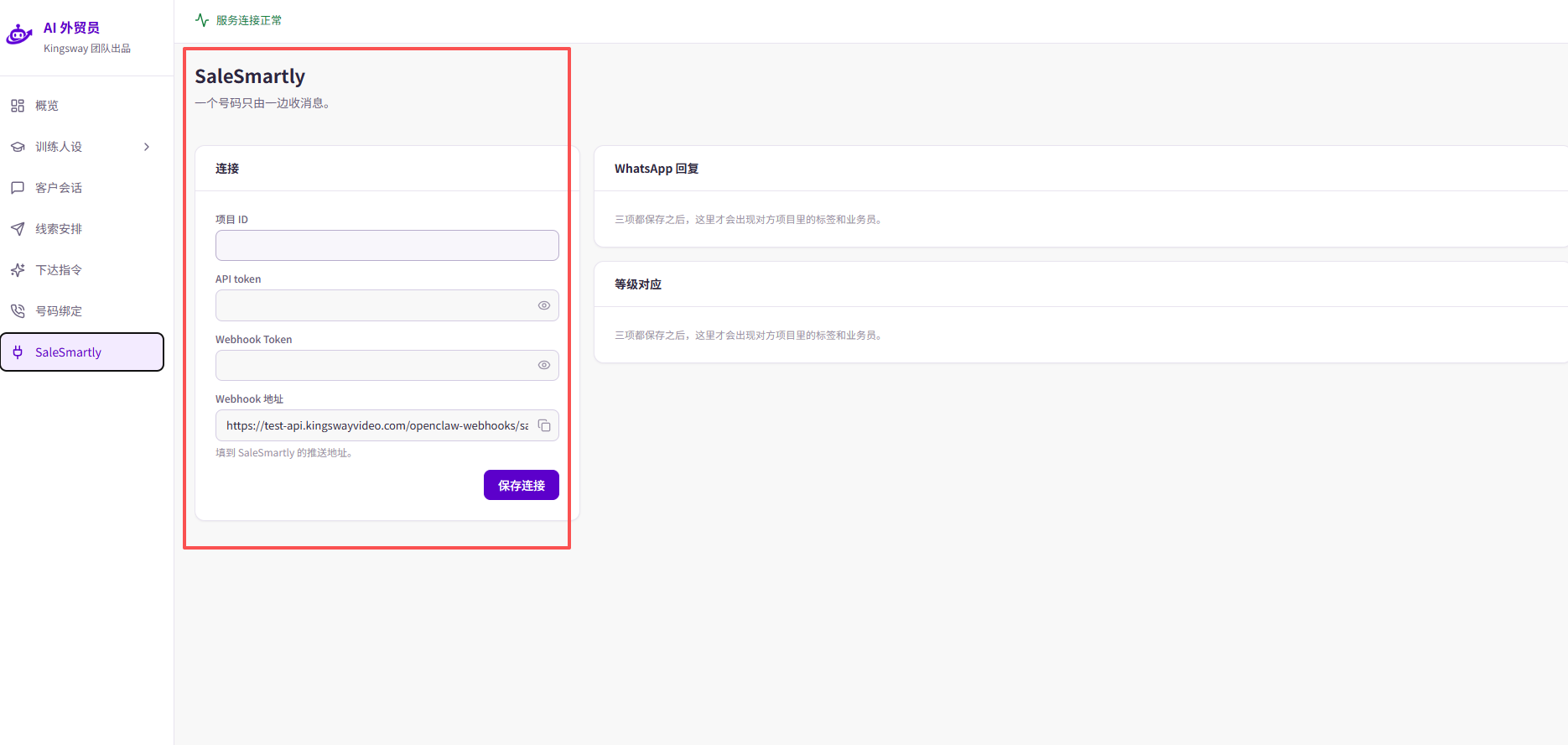The width and height of the screenshot is (1568, 745).
Task: Select 下达指令 in the sidebar
Action: point(82,270)
